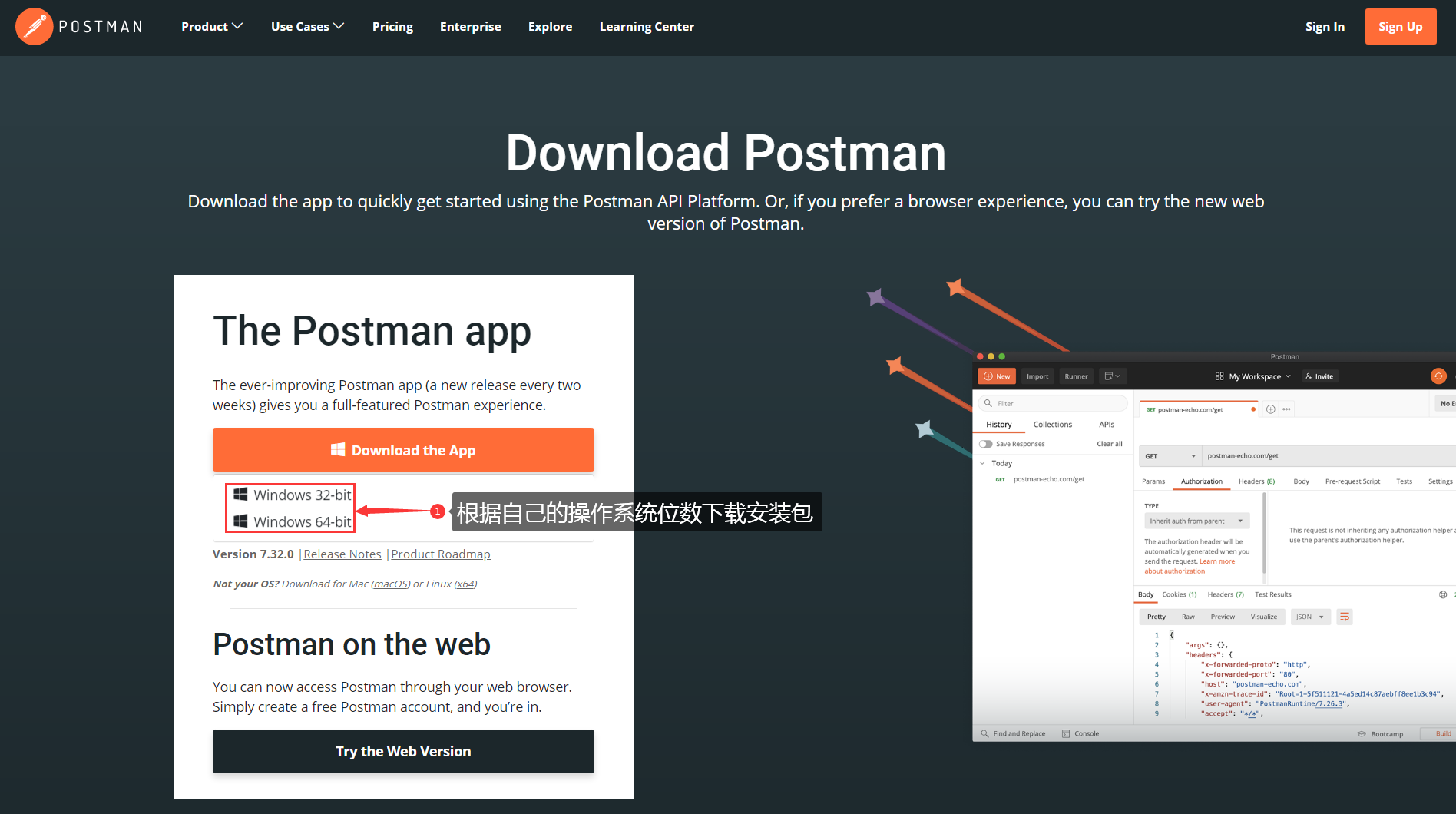1456x814 pixels.
Task: Open the Release Notes link
Action: tap(342, 554)
